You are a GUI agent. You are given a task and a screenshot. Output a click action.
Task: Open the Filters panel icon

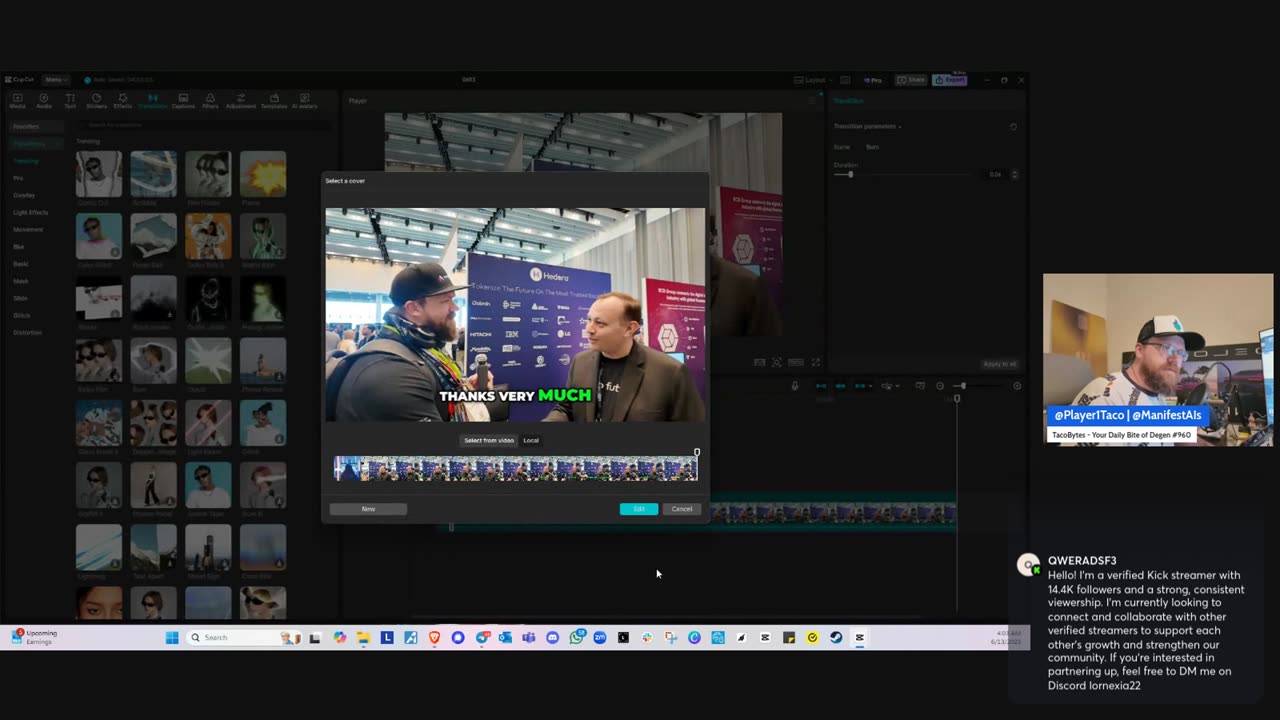pyautogui.click(x=210, y=101)
